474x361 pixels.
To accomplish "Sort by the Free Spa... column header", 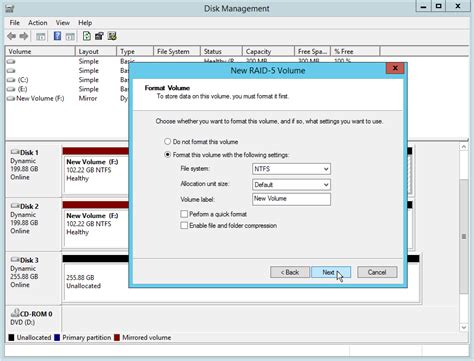I will [x=312, y=51].
